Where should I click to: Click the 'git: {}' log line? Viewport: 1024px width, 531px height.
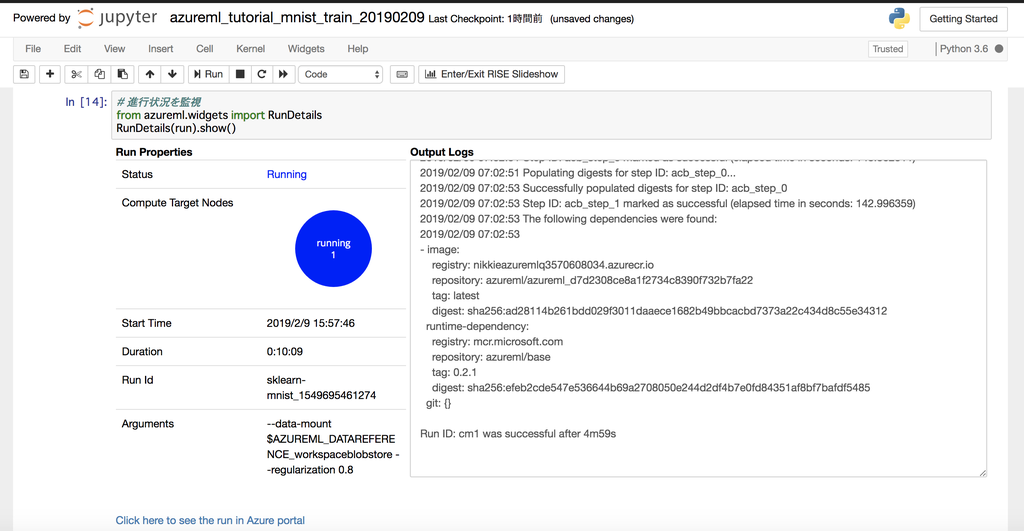438,403
